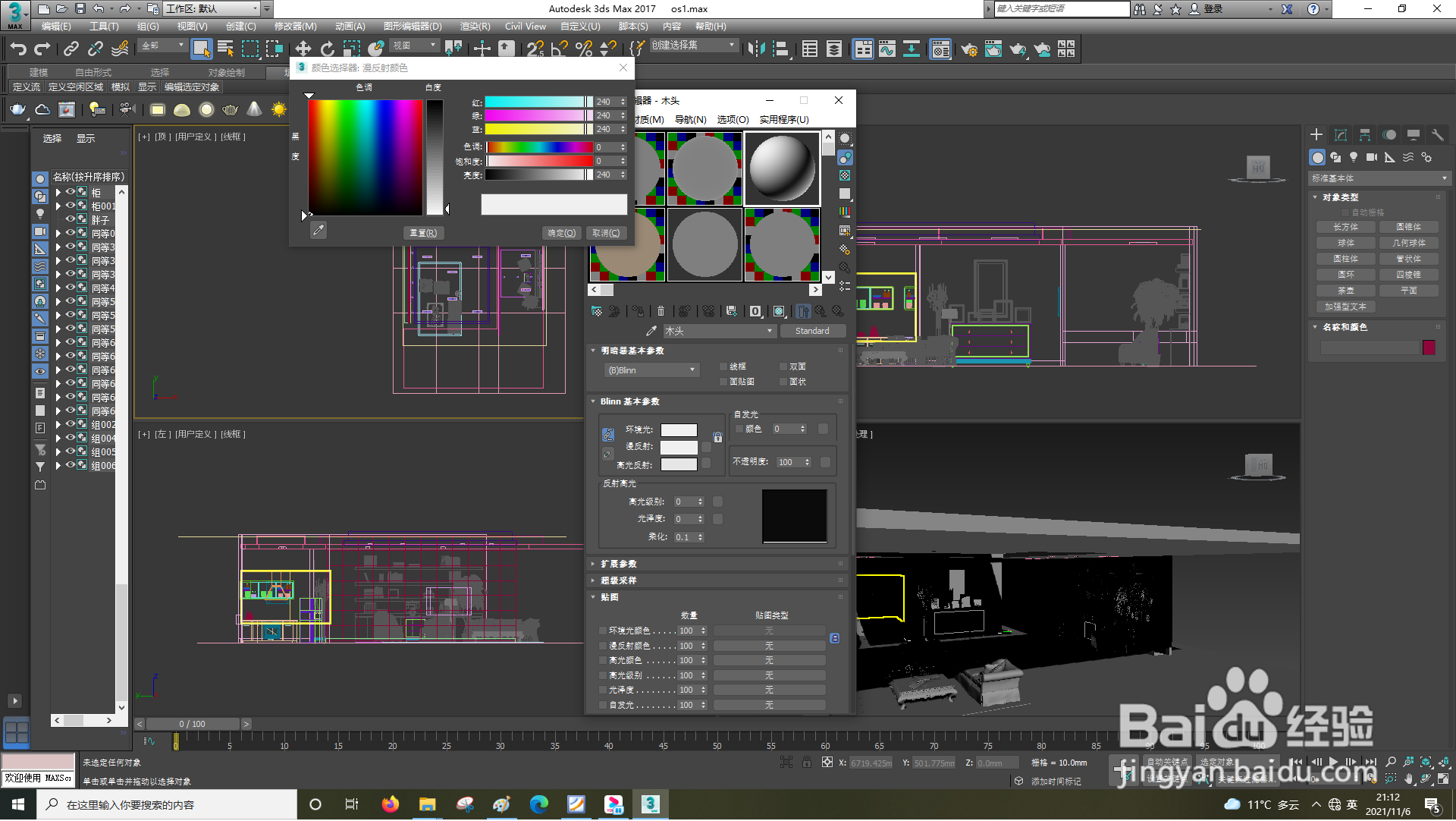
Task: Expand the 超级采样 rollout
Action: [x=619, y=580]
